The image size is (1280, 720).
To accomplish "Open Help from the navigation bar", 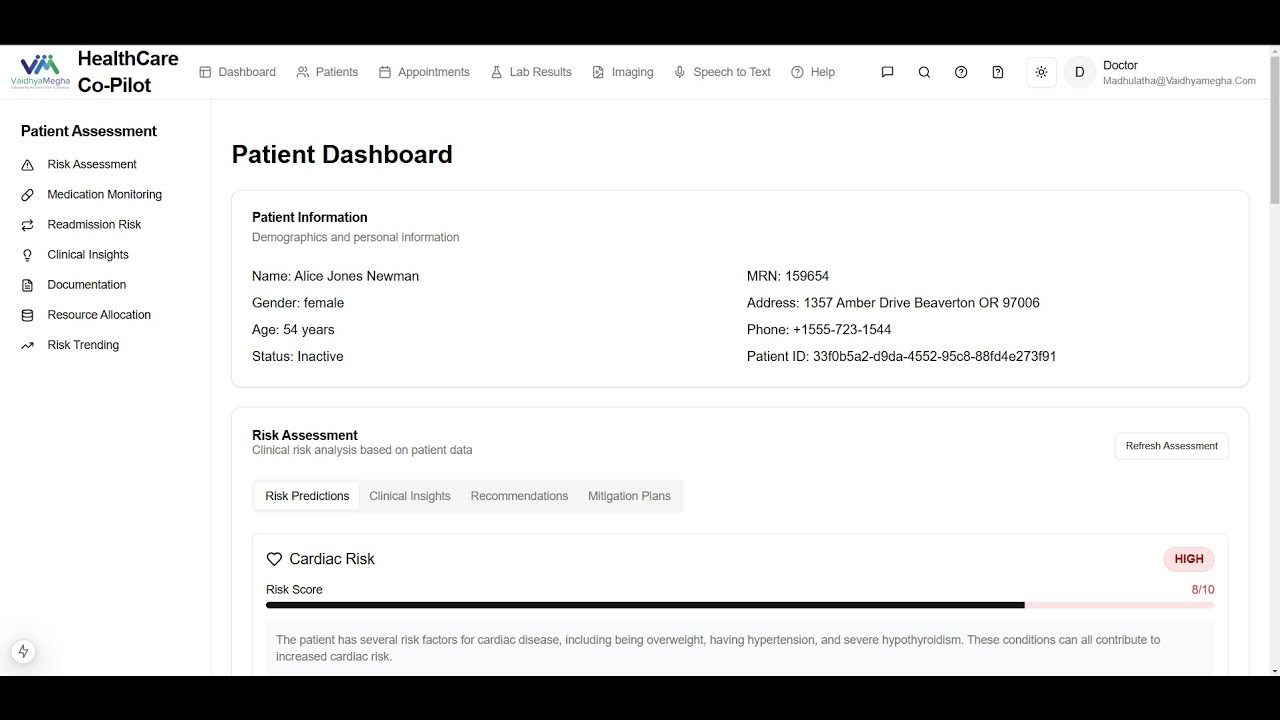I will (813, 72).
